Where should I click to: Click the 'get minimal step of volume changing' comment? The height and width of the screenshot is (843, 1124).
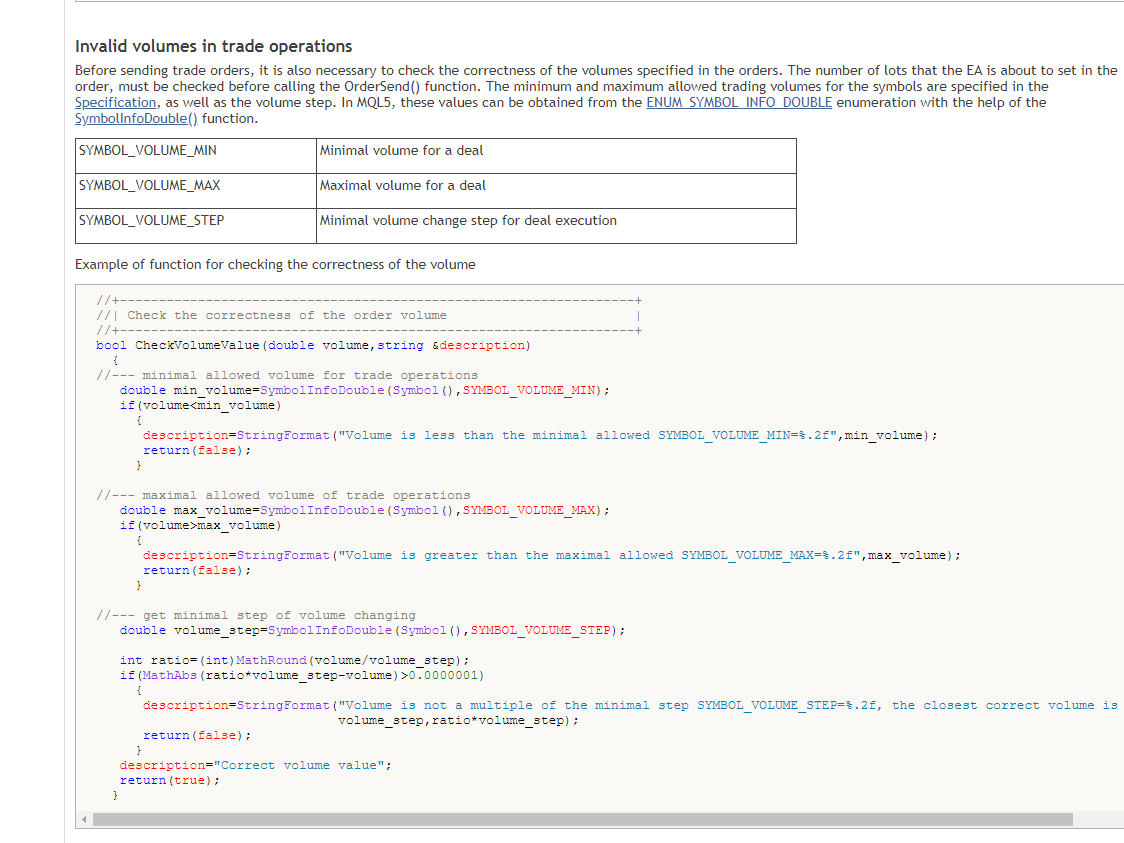pyautogui.click(x=278, y=615)
